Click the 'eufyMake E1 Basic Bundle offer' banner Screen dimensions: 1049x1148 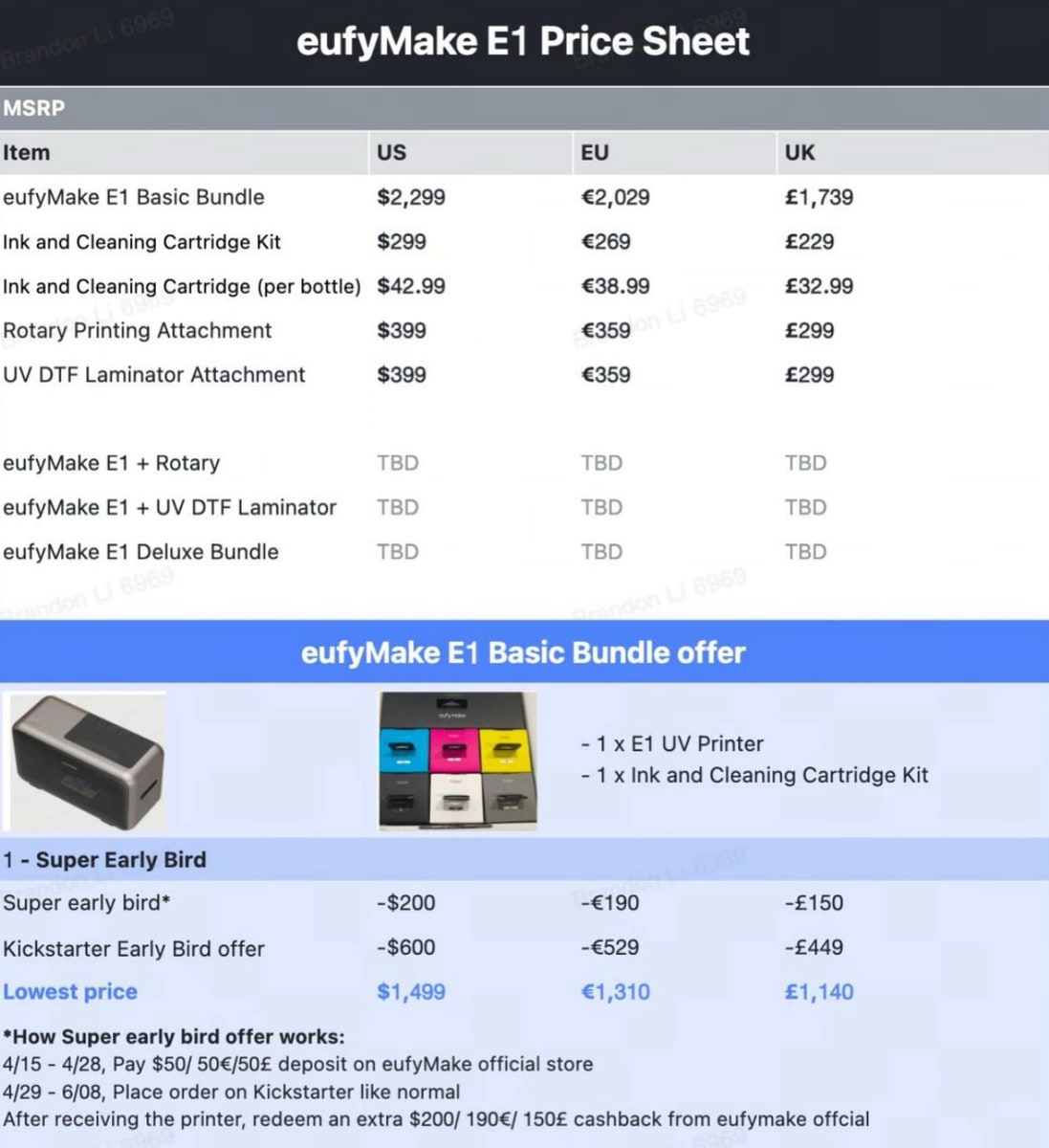pos(523,652)
